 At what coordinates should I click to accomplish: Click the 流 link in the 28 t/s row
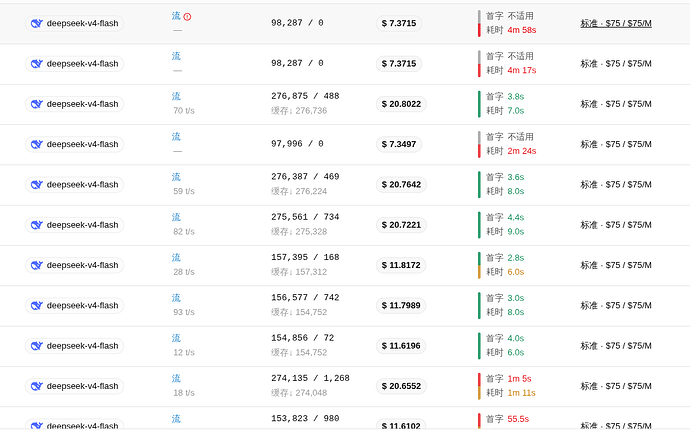[176, 257]
